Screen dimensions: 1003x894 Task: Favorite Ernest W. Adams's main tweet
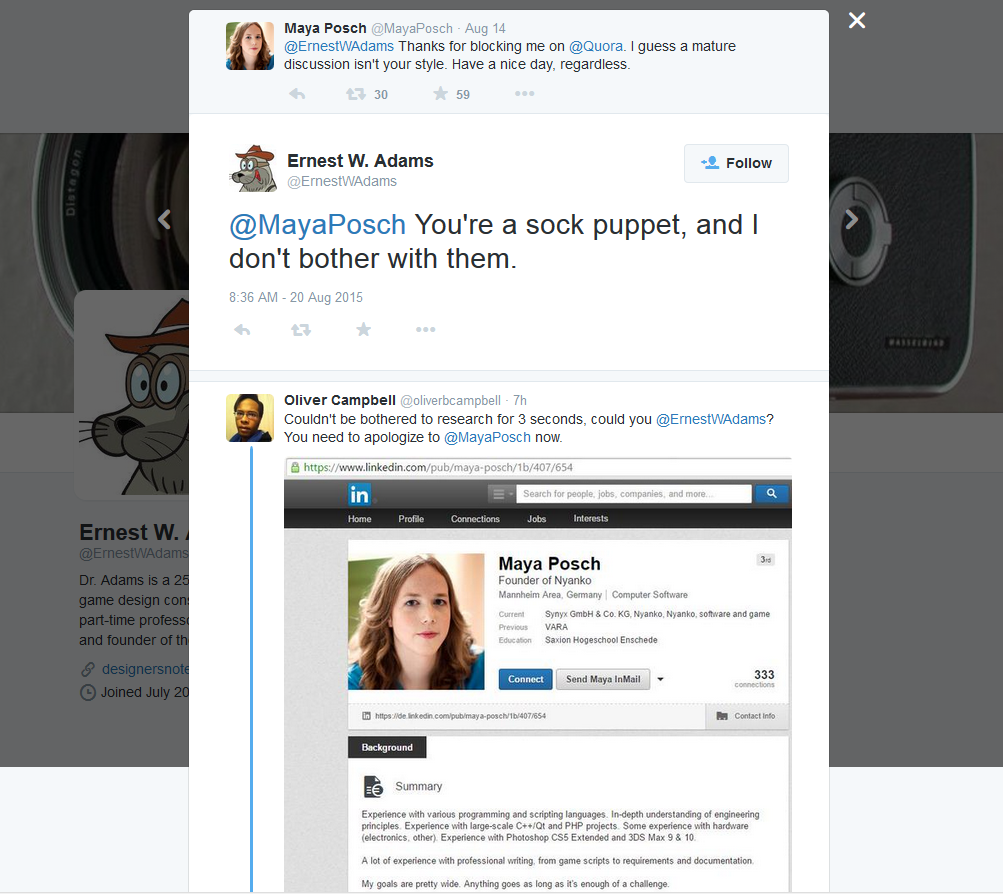click(364, 329)
